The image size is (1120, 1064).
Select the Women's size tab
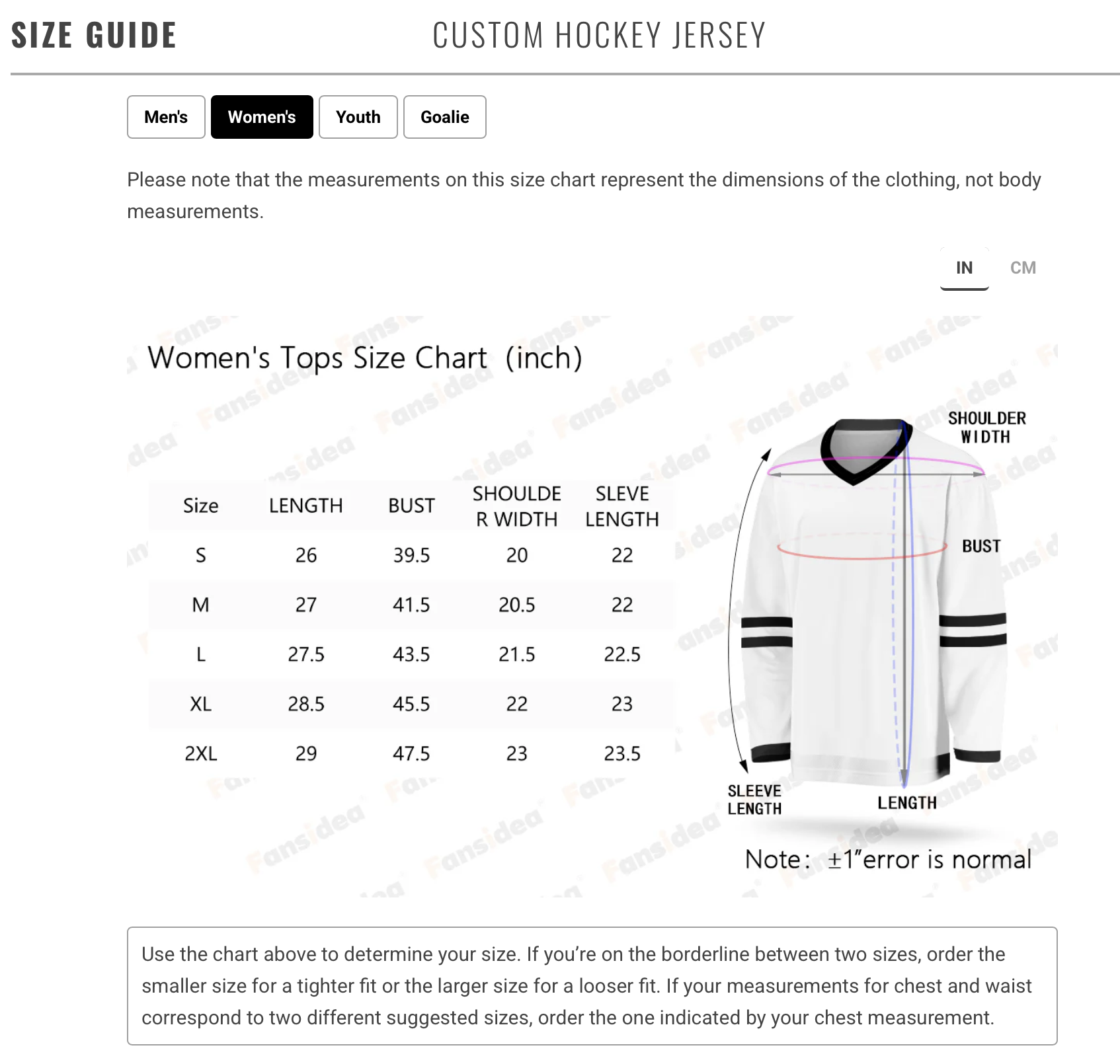262,117
